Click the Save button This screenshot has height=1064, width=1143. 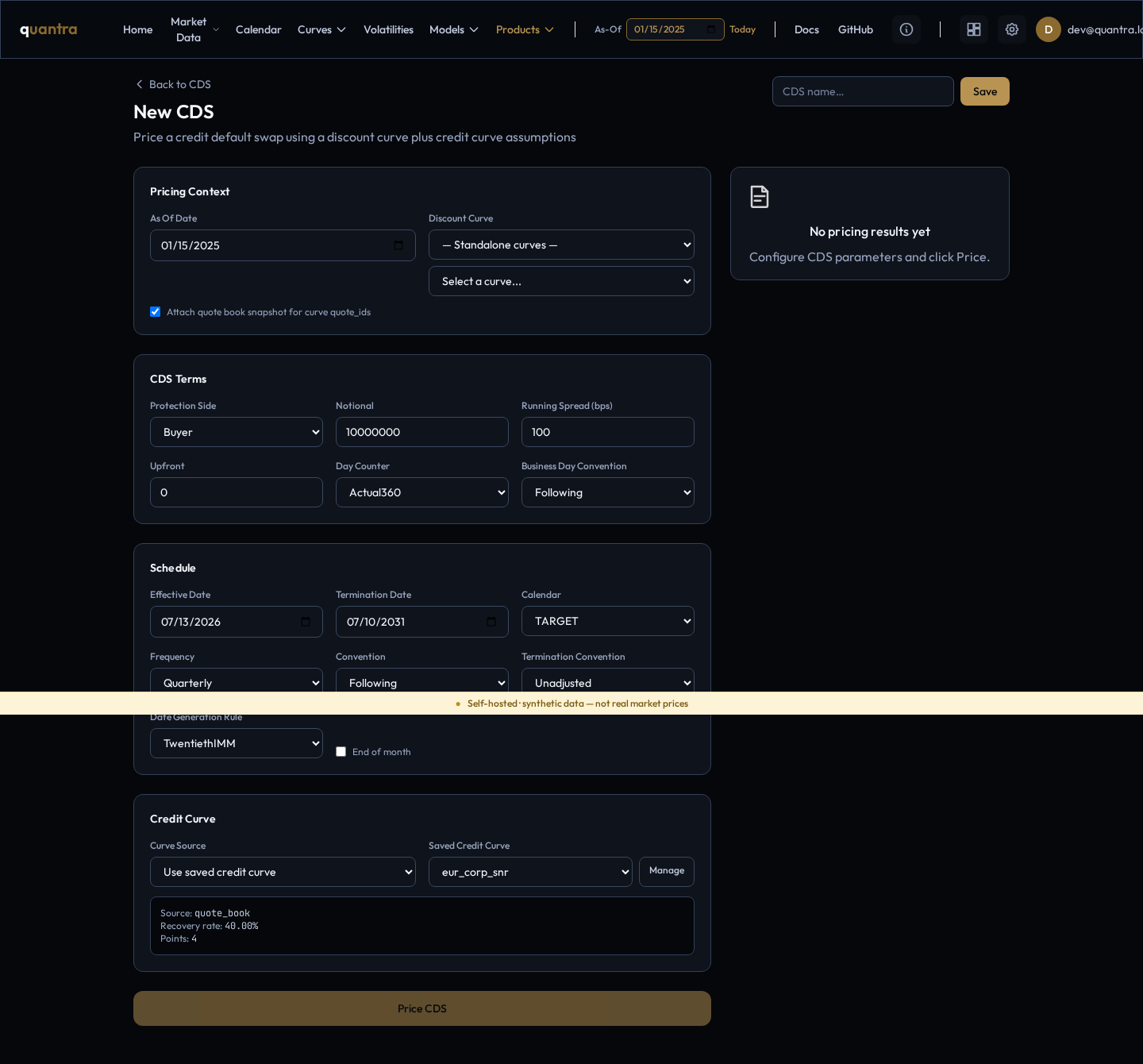click(985, 91)
